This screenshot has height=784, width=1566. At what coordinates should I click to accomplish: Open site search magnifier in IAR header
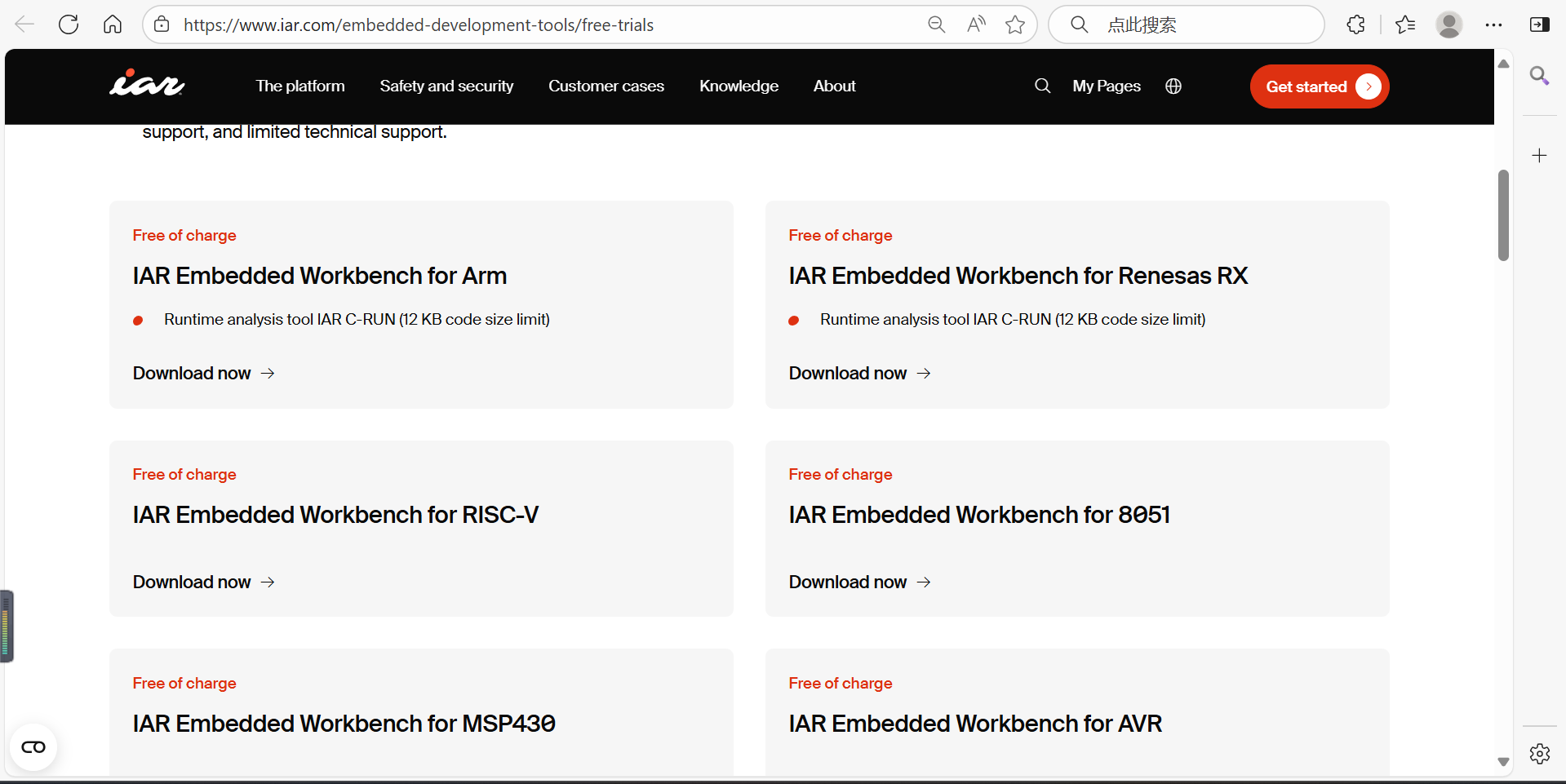point(1042,86)
